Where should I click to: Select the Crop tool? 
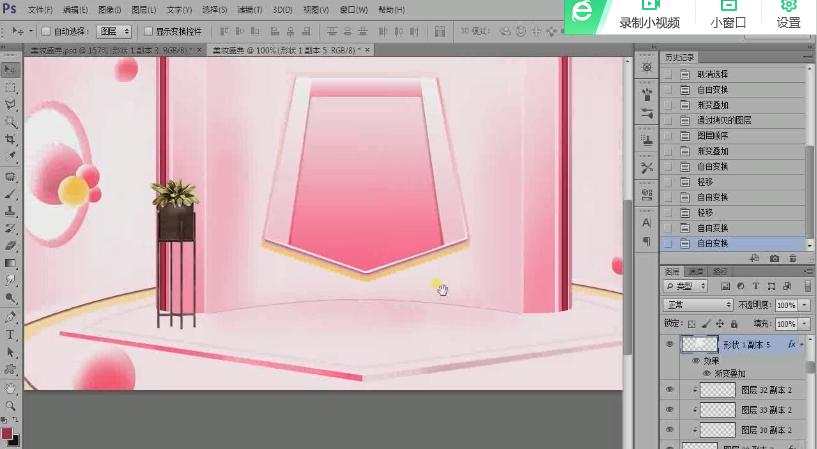pyautogui.click(x=11, y=138)
